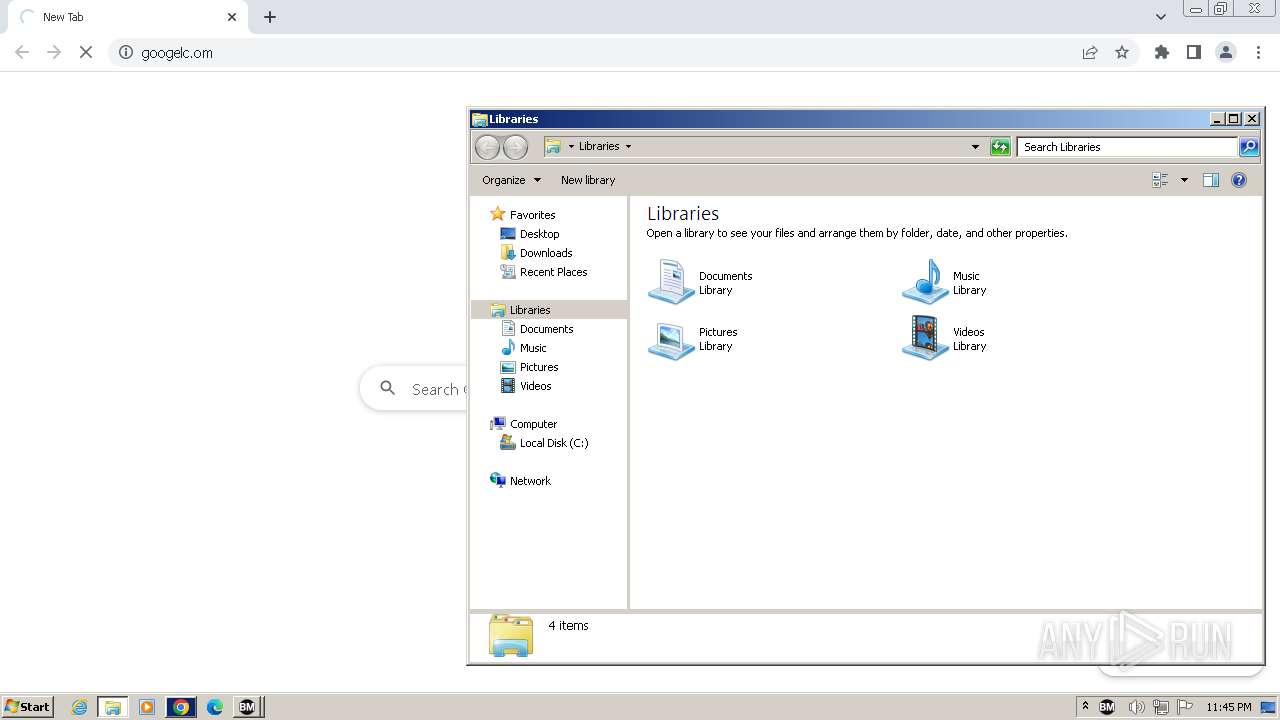The width and height of the screenshot is (1280, 720).
Task: Click the green refresh button in Explorer
Action: (1000, 147)
